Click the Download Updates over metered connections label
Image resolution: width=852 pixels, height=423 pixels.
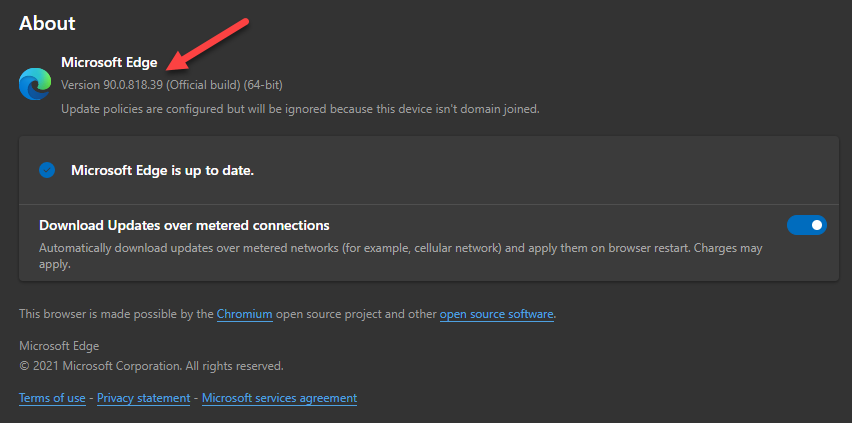pos(184,225)
